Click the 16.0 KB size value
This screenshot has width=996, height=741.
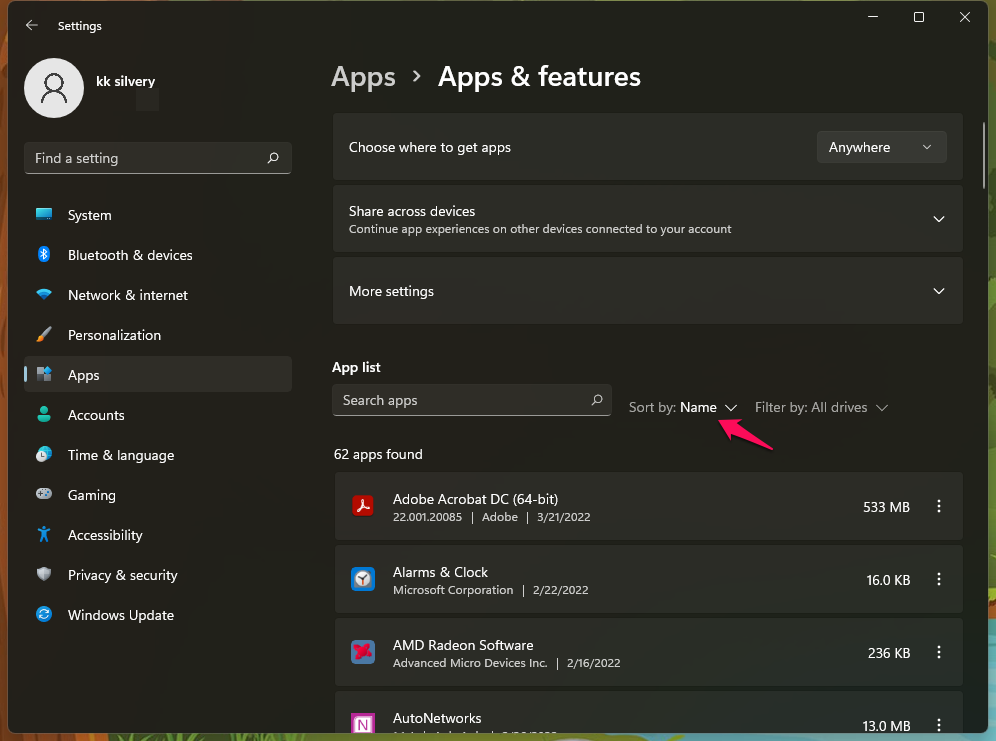[x=888, y=580]
